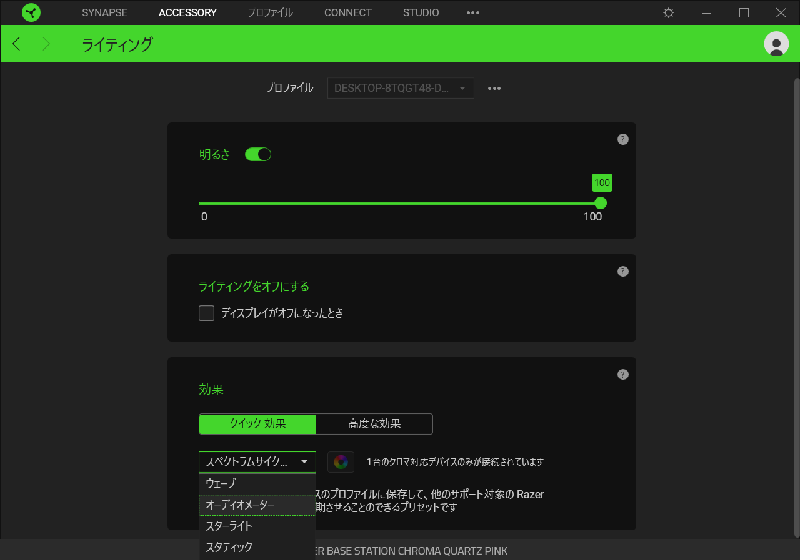Open the SYNAPSE tab

pyautogui.click(x=104, y=13)
